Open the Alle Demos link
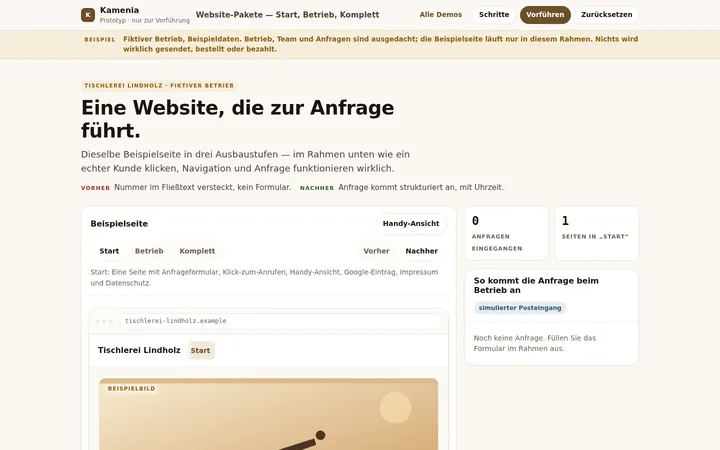 click(440, 15)
